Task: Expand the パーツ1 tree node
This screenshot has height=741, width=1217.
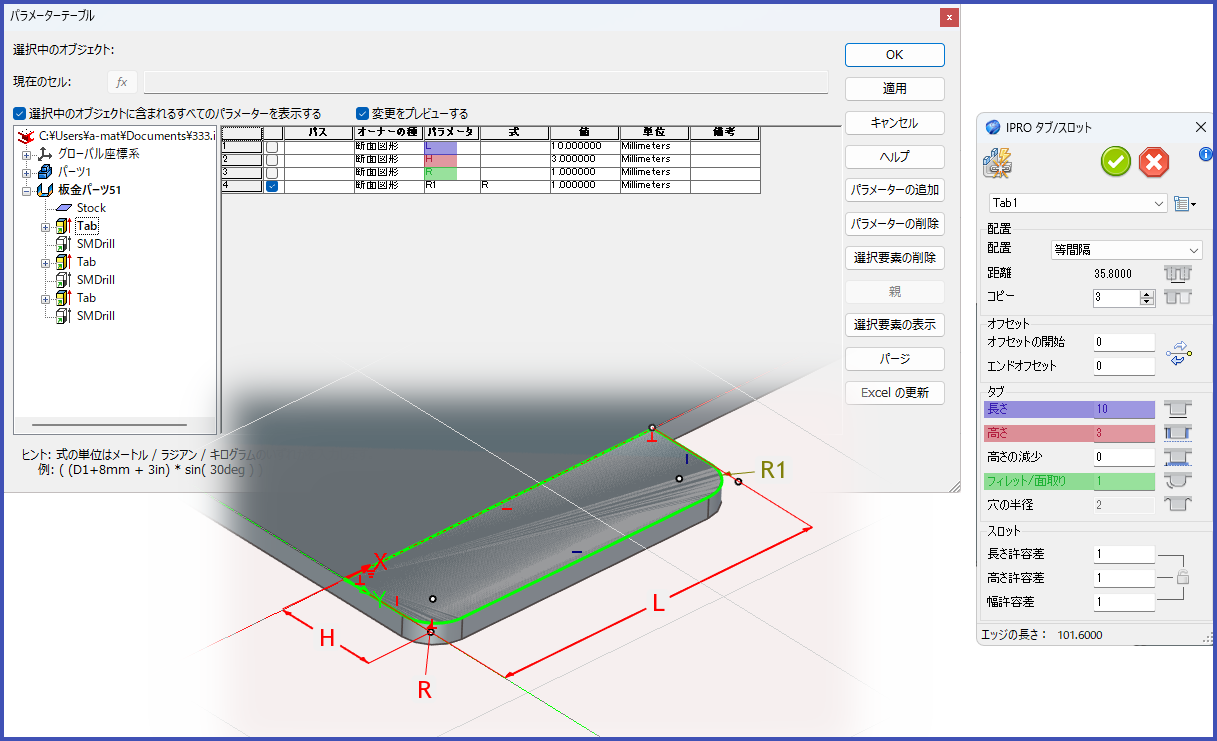Action: [x=27, y=172]
